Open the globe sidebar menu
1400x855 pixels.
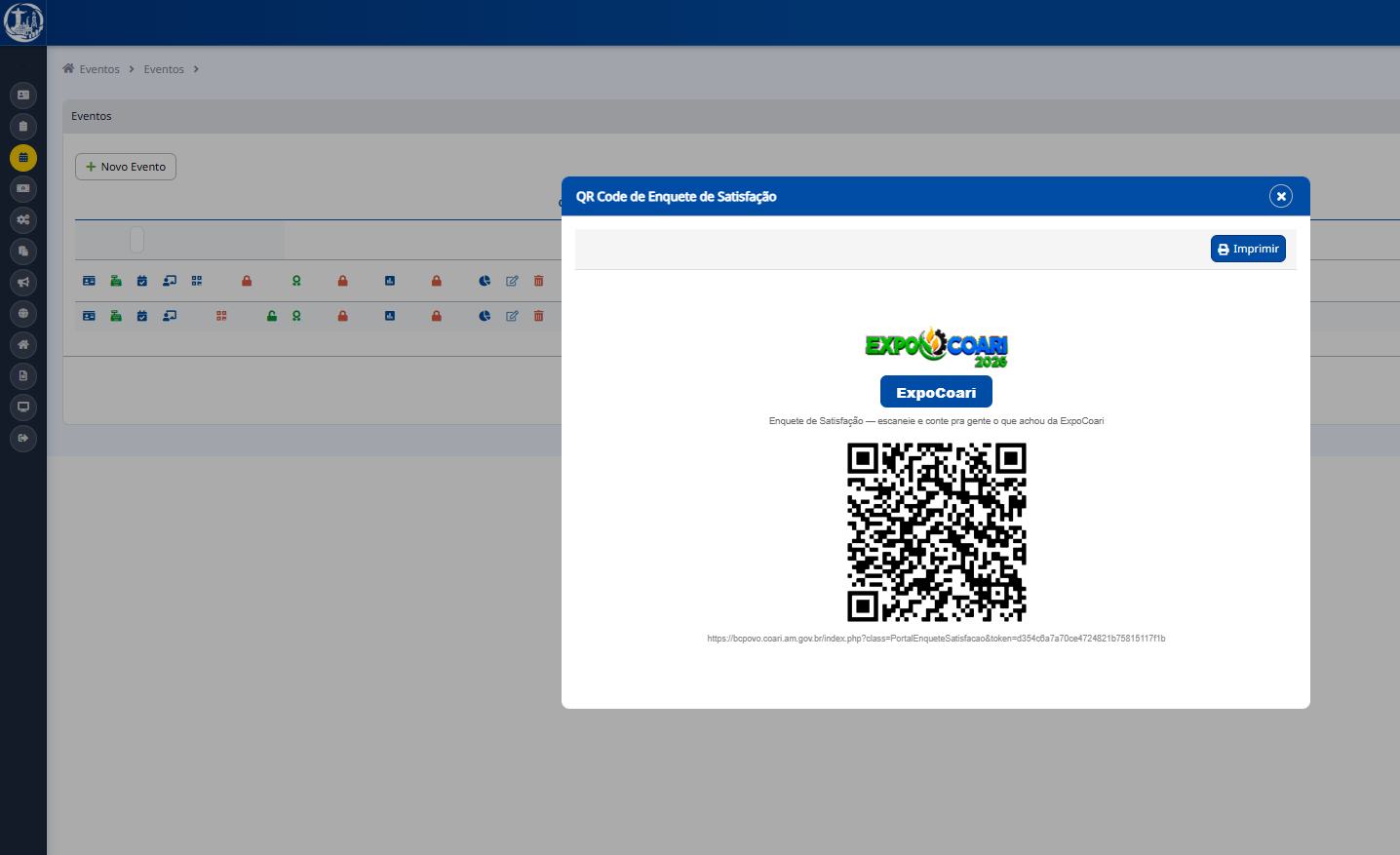[x=23, y=313]
